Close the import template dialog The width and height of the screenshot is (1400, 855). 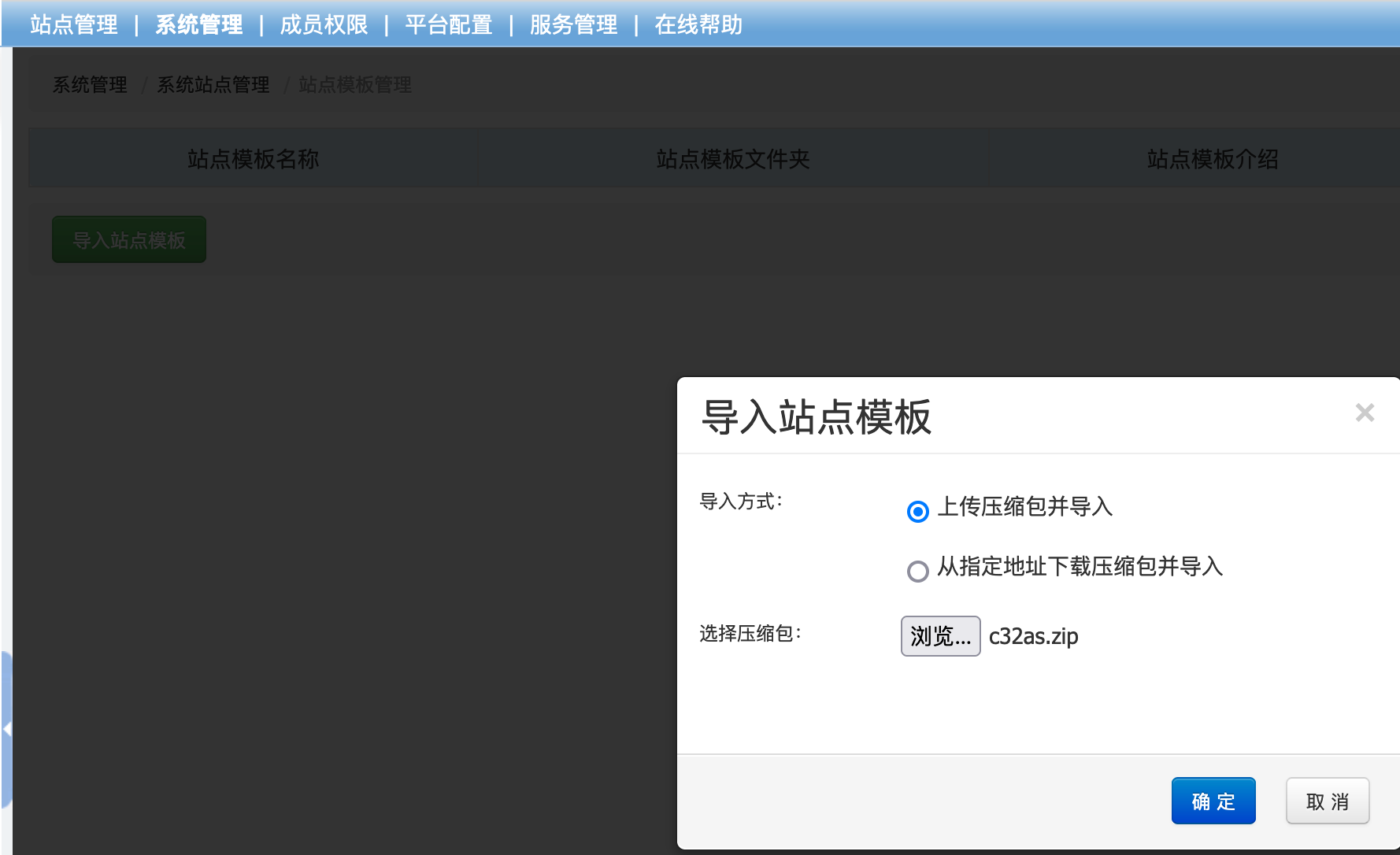[x=1365, y=413]
